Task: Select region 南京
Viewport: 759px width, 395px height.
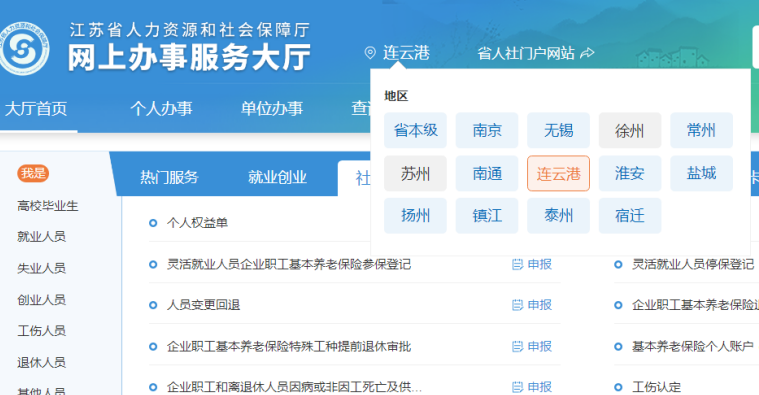Action: tap(487, 130)
